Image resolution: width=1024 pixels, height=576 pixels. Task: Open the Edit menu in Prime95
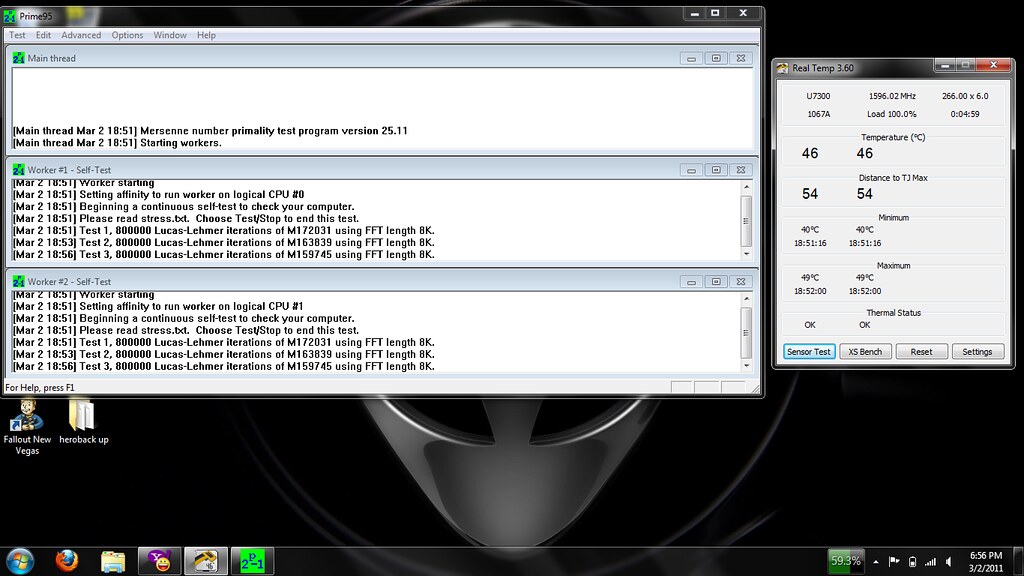click(x=43, y=35)
